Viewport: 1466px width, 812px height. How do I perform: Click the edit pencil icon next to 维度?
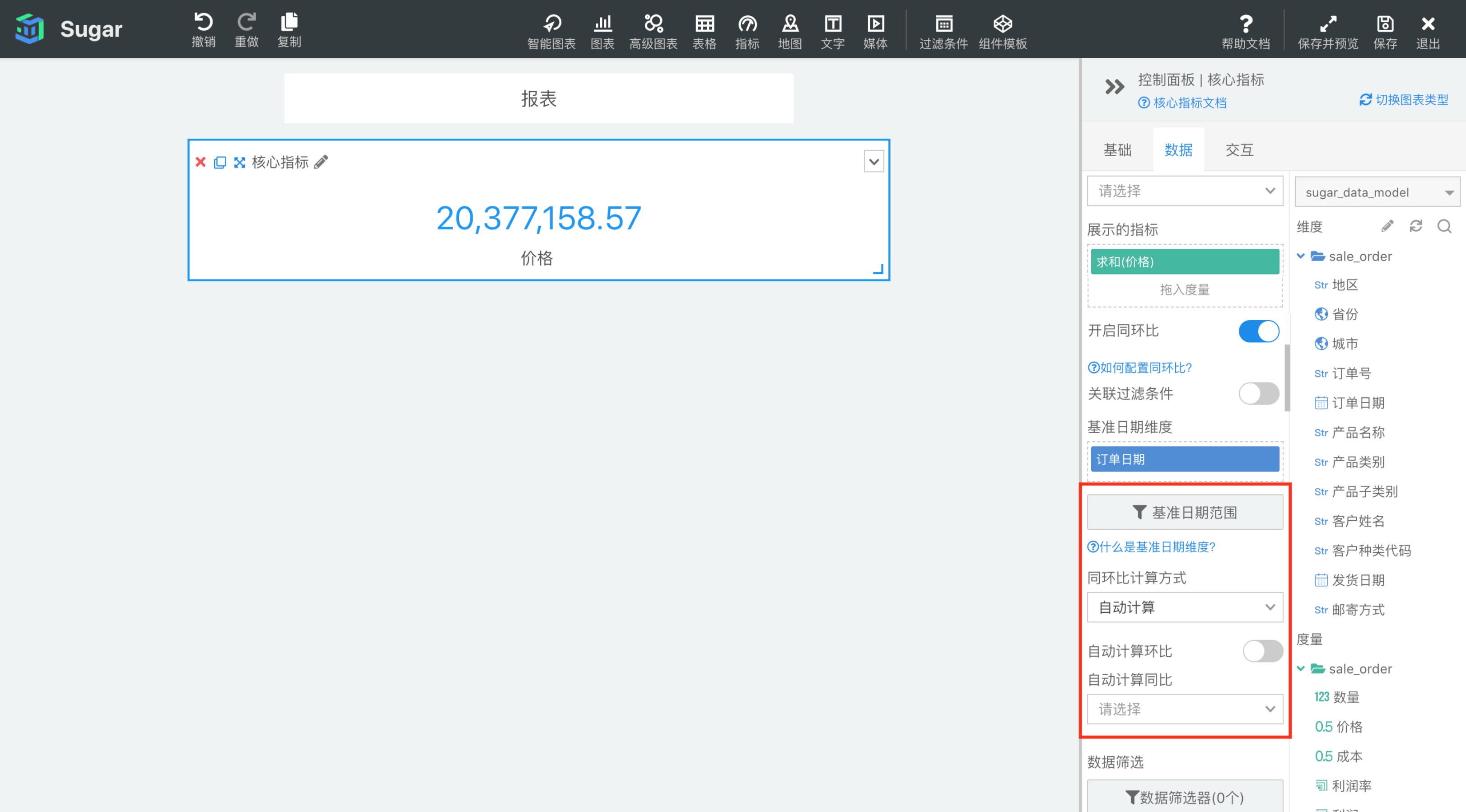1387,226
